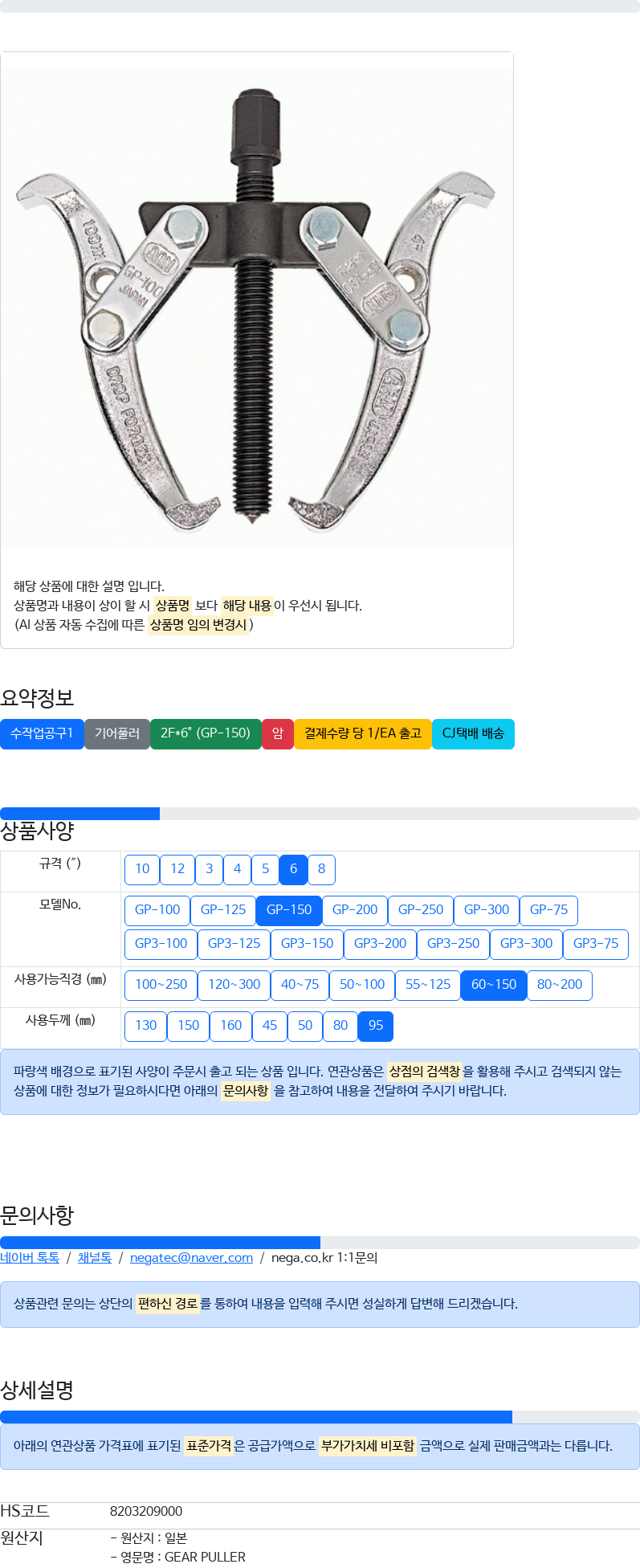Viewport: 640px width, 1568px height.
Task: Click the 상세설명 progress bar
Action: coord(320,1417)
